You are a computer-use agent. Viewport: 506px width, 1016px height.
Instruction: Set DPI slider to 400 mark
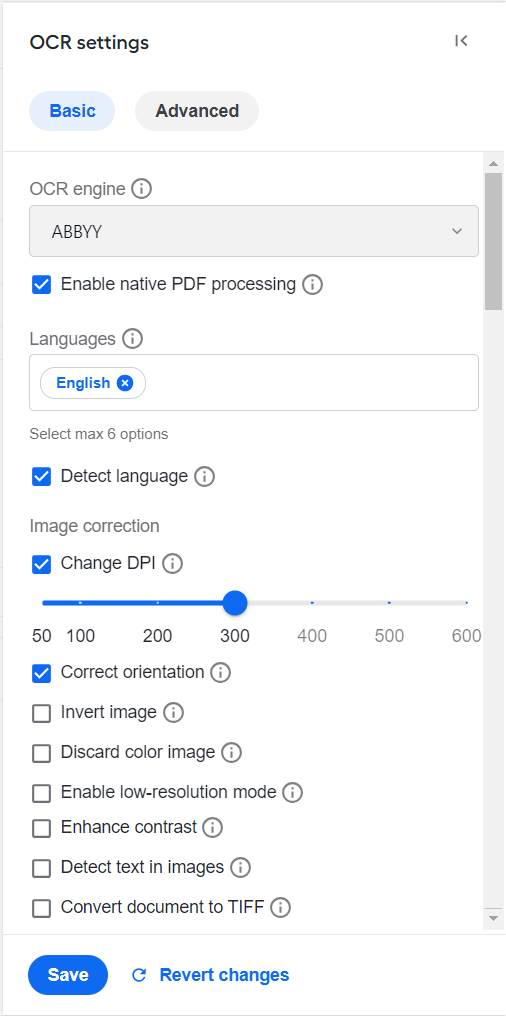point(312,603)
